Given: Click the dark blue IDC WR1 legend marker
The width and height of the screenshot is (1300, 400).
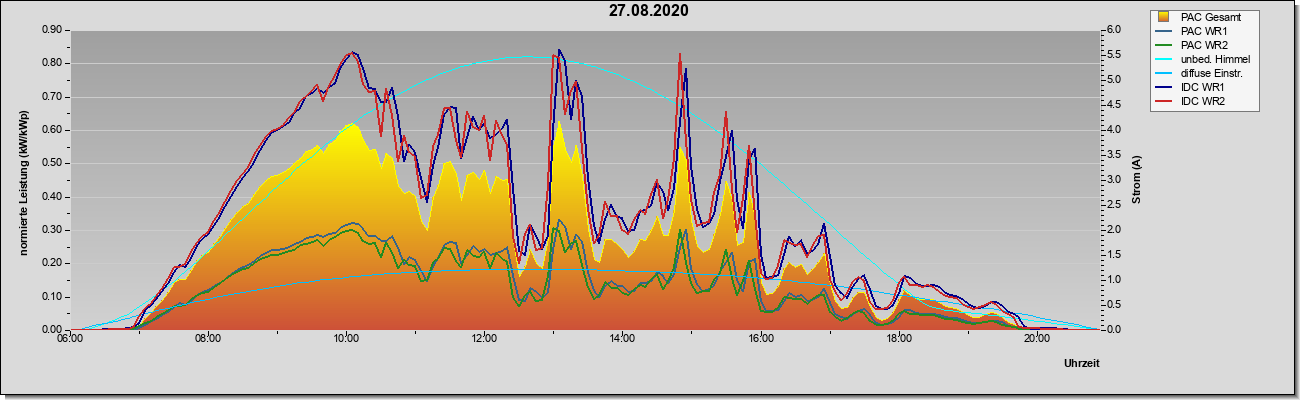Looking at the screenshot, I should (x=1164, y=87).
